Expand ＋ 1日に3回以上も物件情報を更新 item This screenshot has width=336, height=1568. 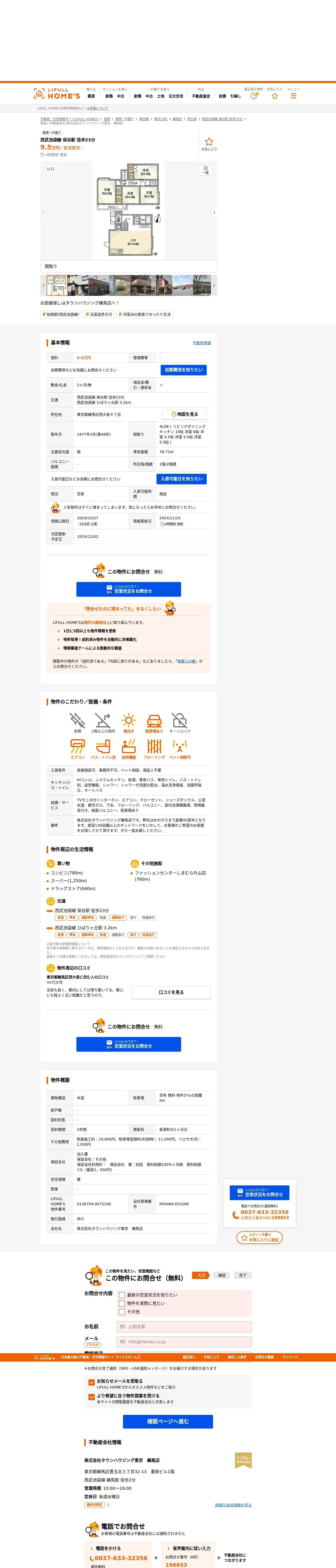point(87,631)
